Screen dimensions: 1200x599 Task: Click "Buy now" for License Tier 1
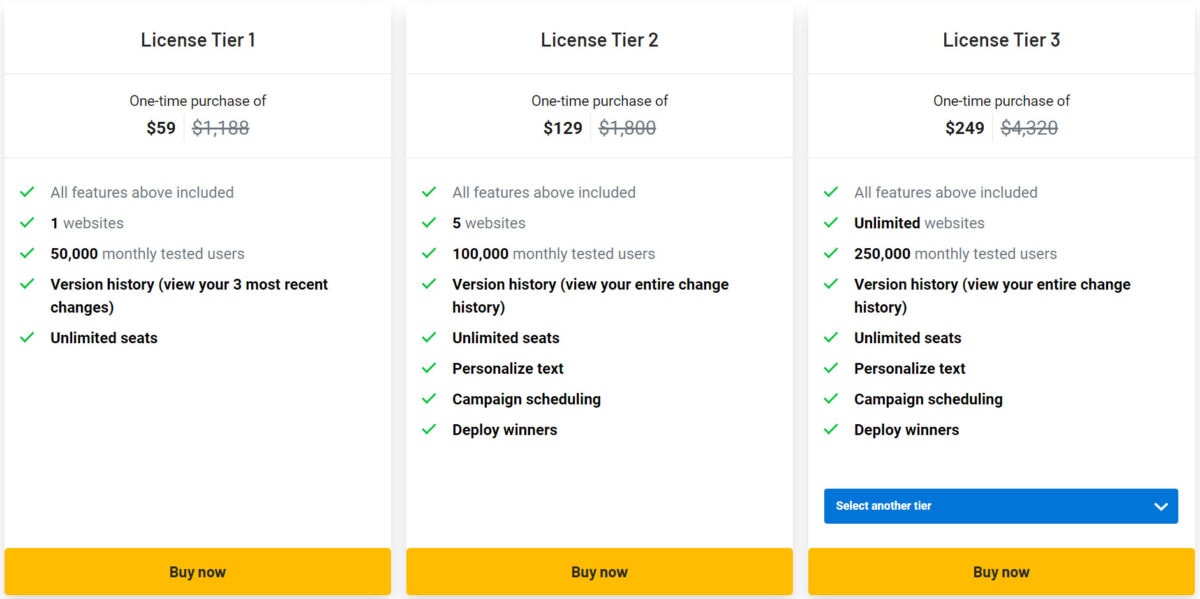pyautogui.click(x=197, y=571)
